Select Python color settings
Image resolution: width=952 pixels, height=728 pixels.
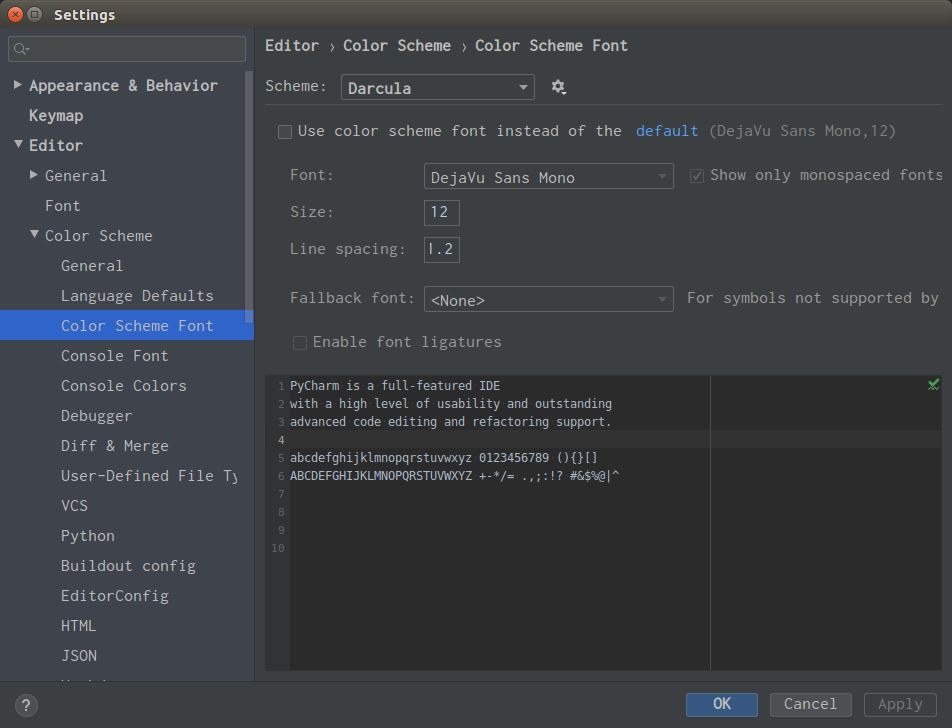click(x=87, y=536)
